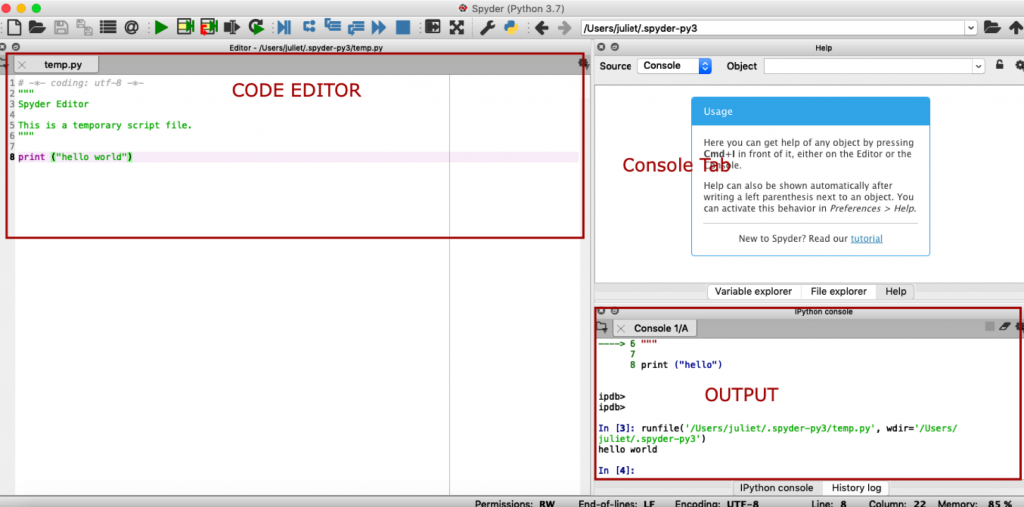Open the History log tab
The height and width of the screenshot is (507, 1024).
[856, 487]
